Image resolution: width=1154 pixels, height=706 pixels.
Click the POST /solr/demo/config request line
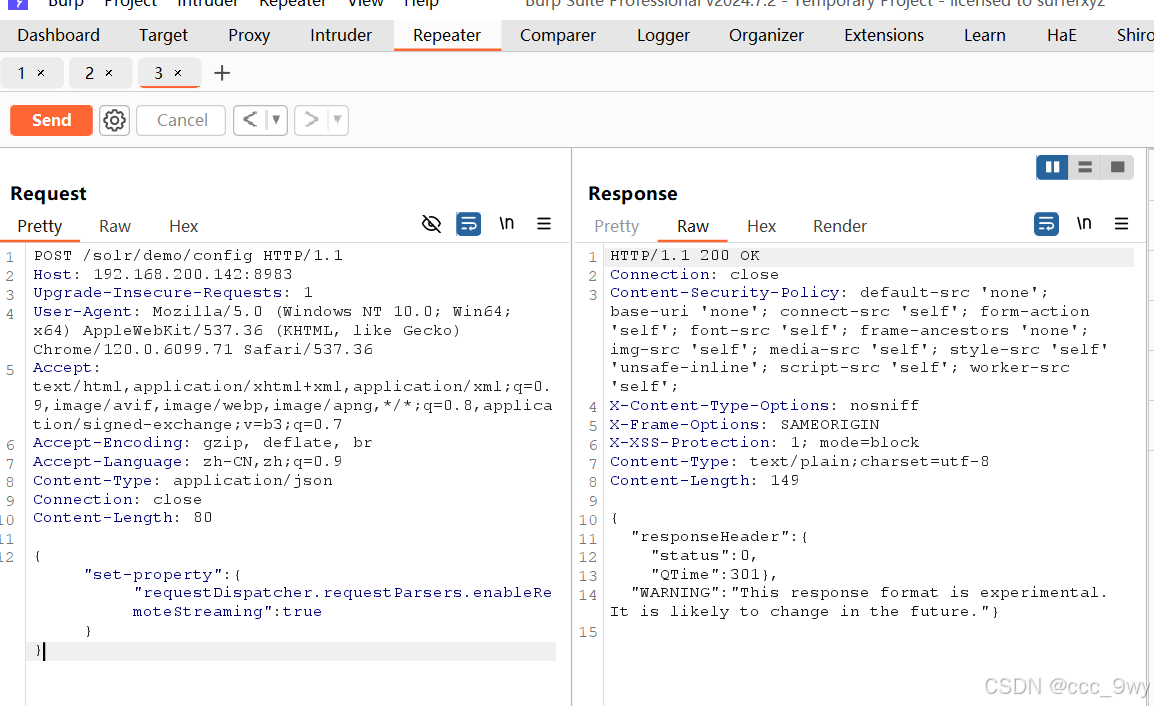tap(188, 255)
